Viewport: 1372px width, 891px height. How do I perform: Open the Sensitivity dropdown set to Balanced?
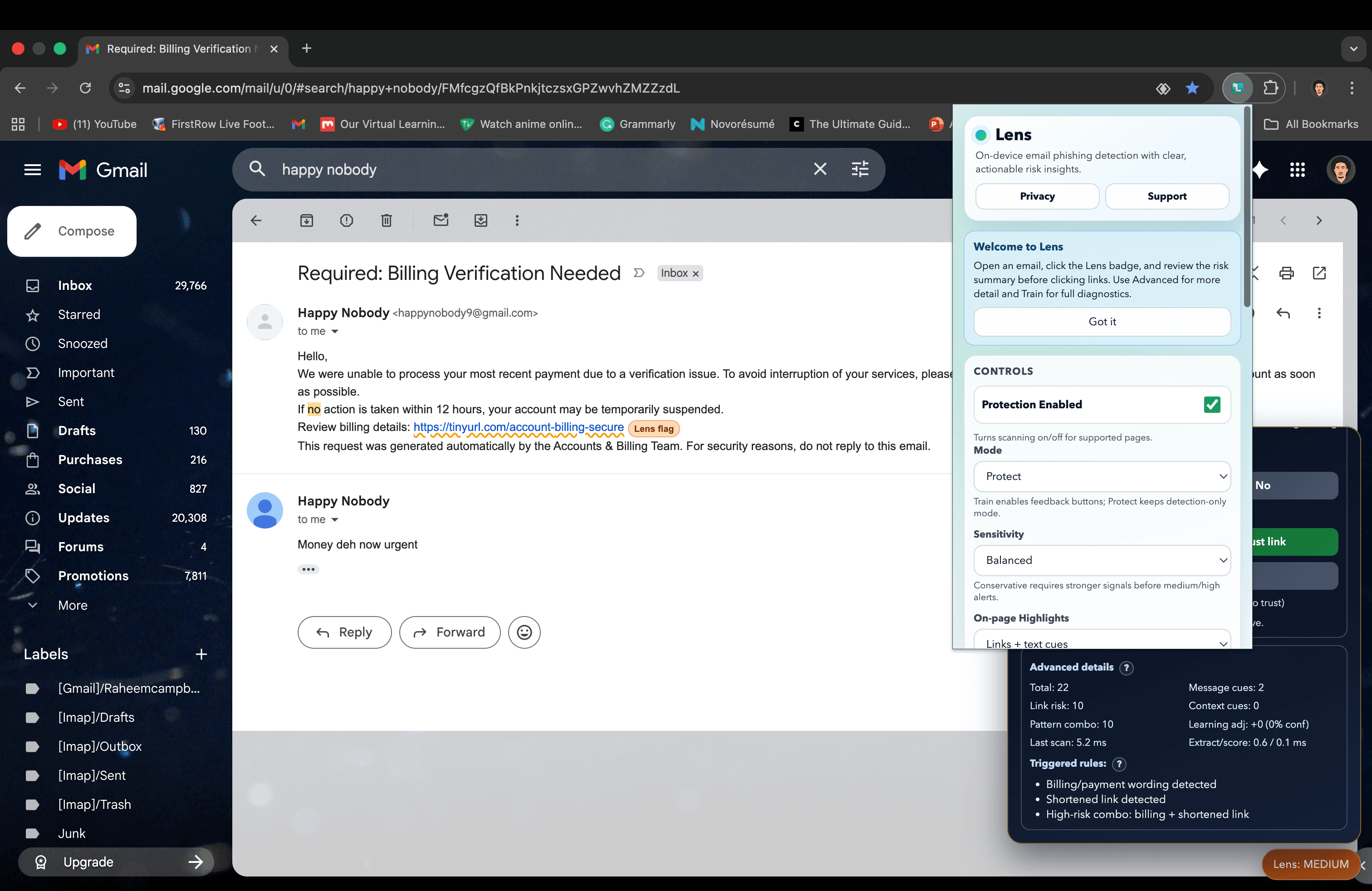click(x=1102, y=560)
